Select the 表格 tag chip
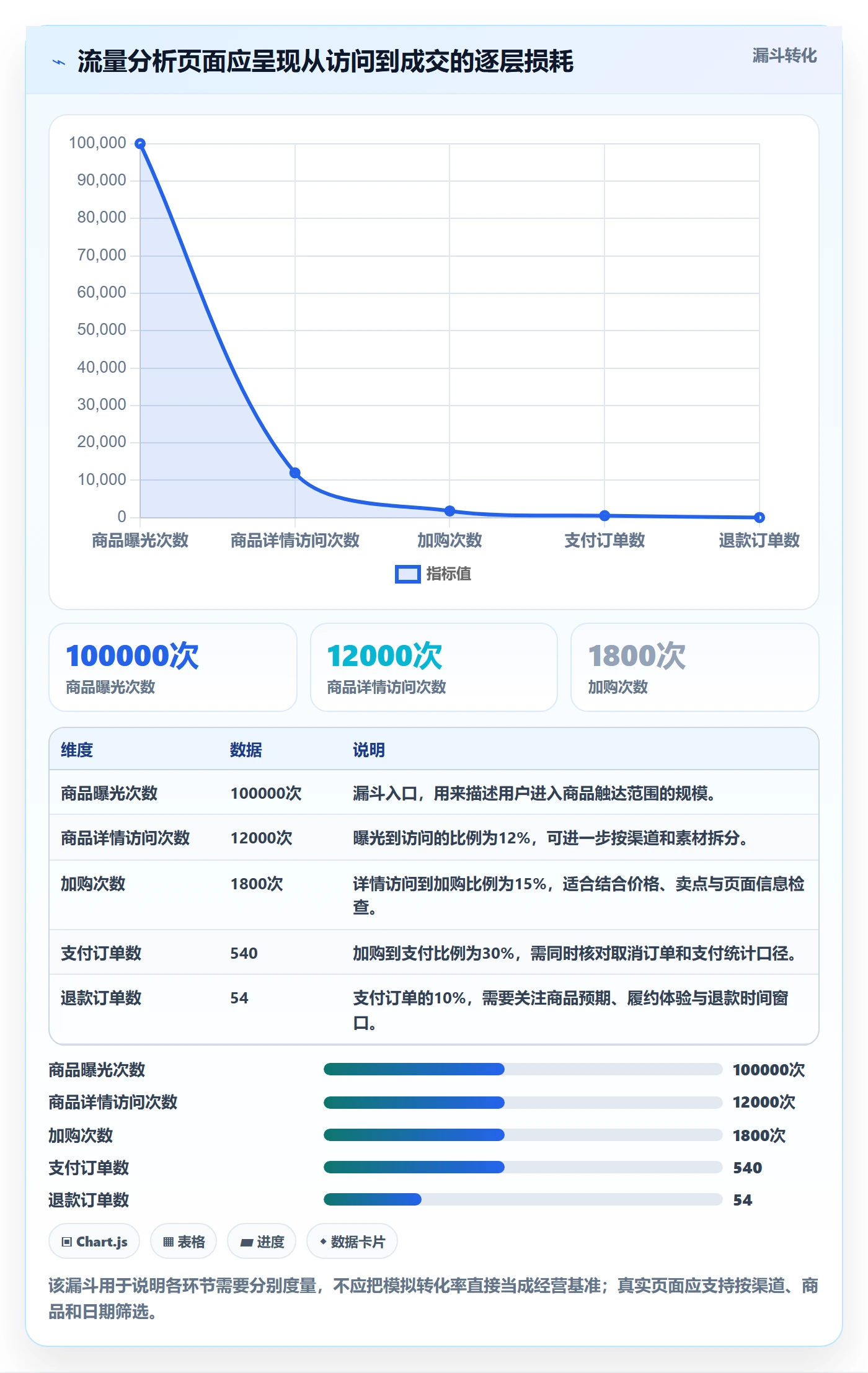Viewport: 868px width, 1373px height. point(184,1242)
